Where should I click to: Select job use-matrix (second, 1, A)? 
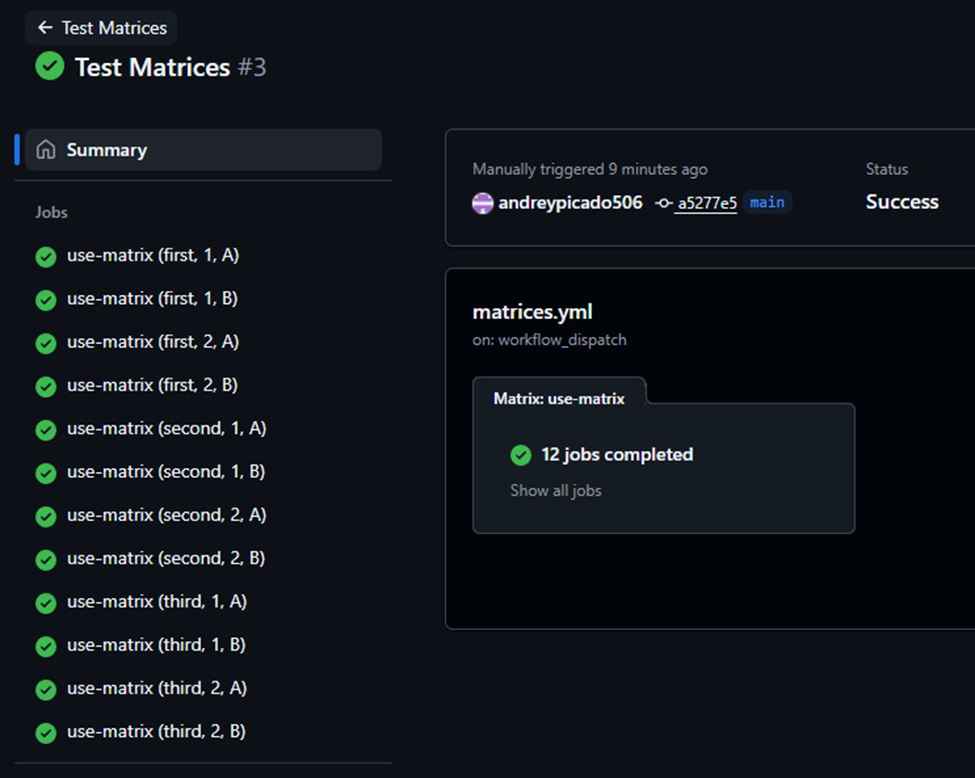point(166,429)
